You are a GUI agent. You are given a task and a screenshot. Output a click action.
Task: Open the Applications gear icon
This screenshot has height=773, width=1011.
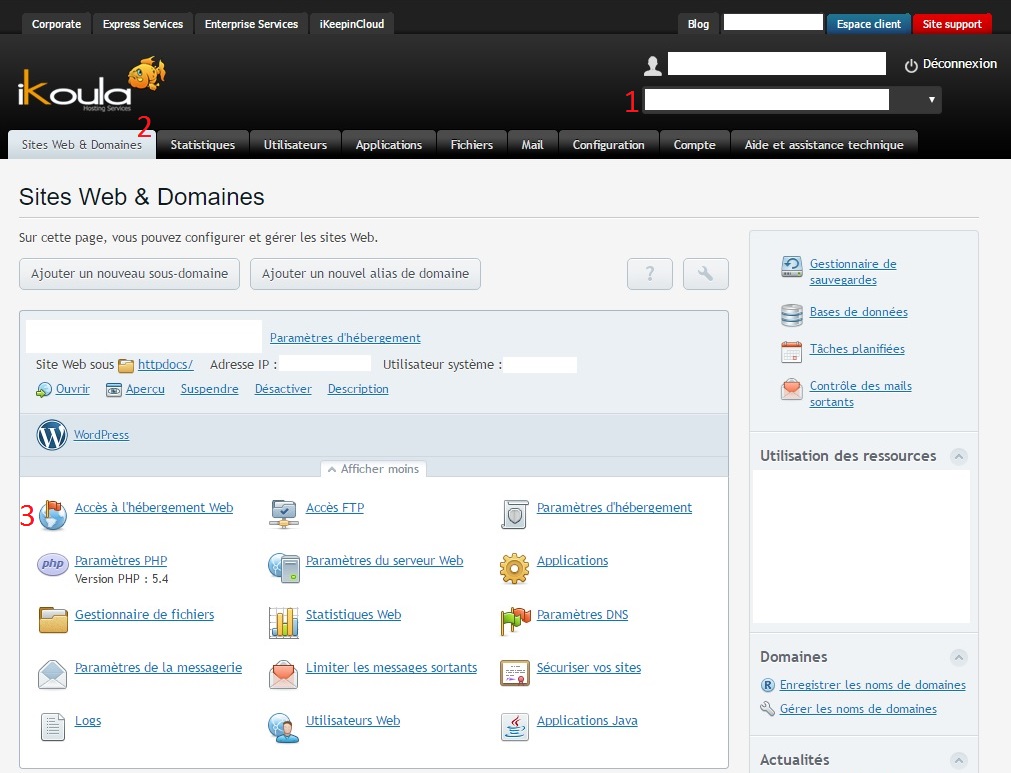[x=514, y=568]
